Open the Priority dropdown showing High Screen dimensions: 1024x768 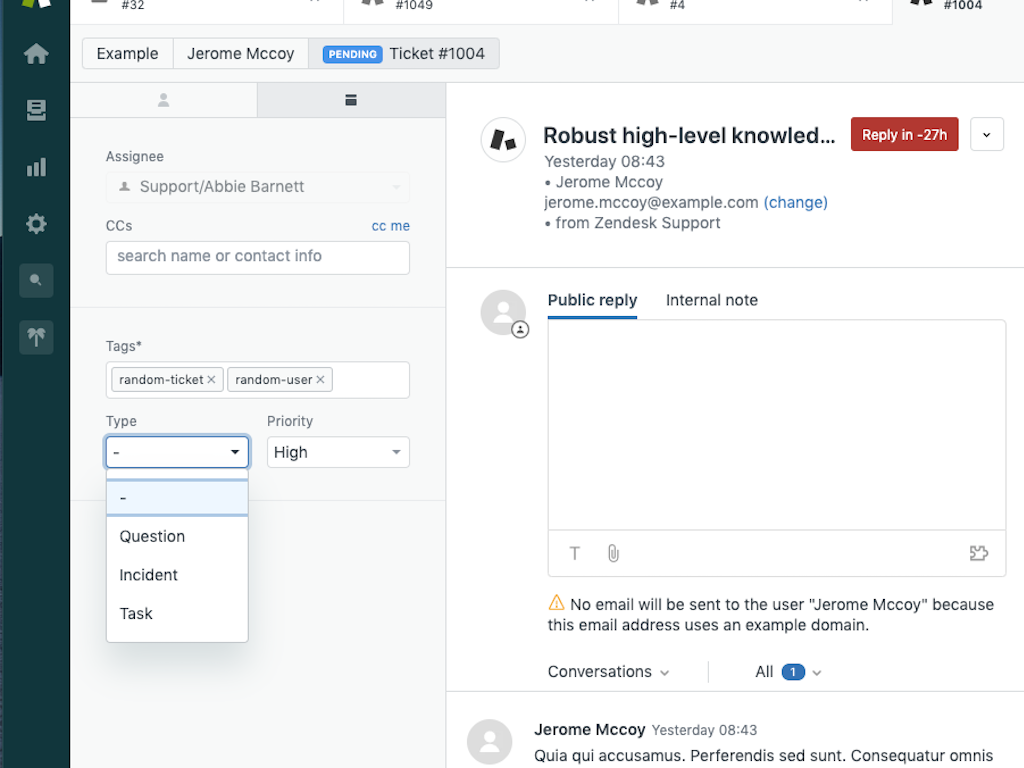[x=338, y=452]
